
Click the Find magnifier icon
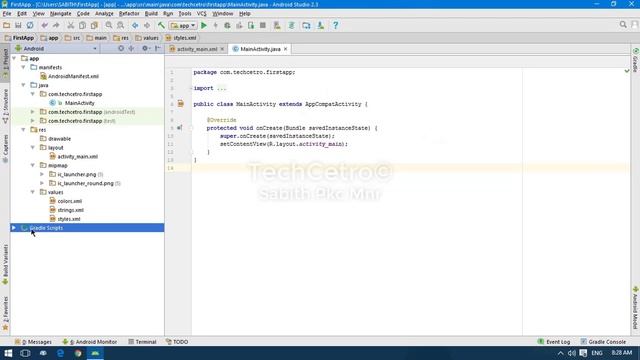pos(109,25)
